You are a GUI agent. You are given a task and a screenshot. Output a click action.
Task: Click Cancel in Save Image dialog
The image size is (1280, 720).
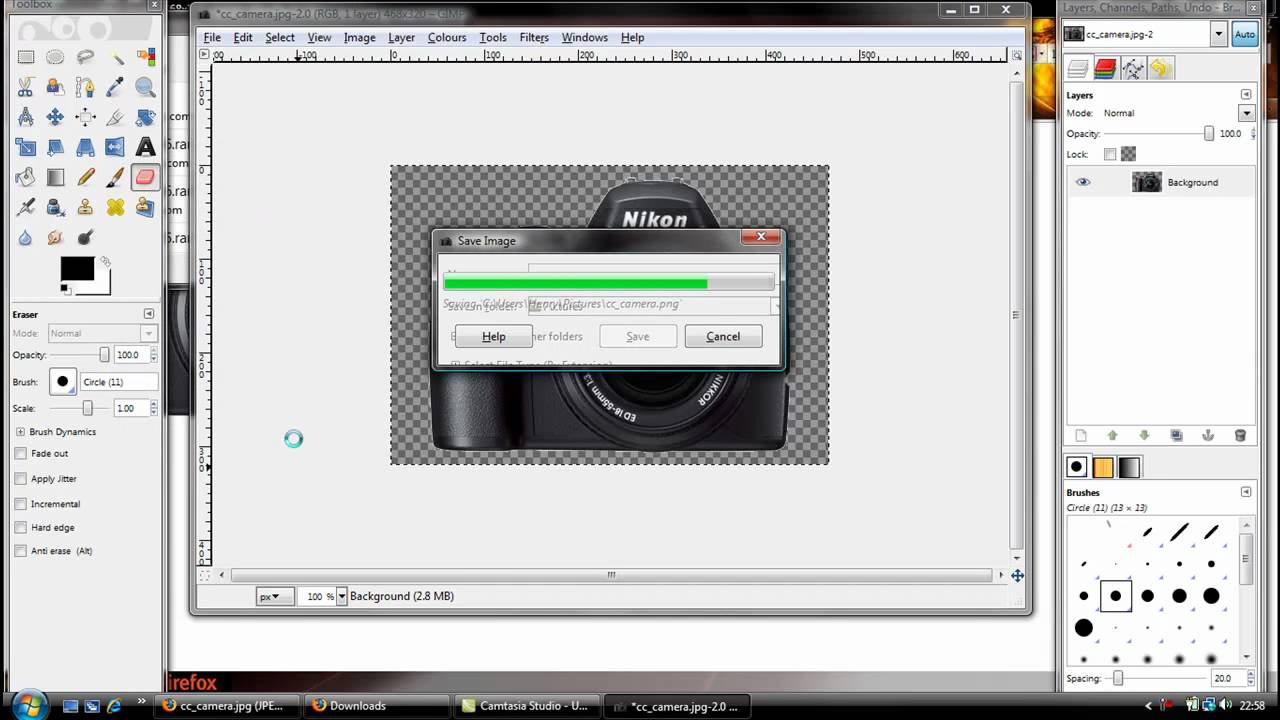[723, 336]
